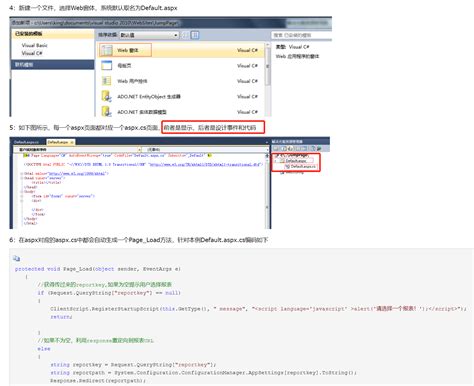
Task: Click the template list vertical scrollbar
Action: 267,79
